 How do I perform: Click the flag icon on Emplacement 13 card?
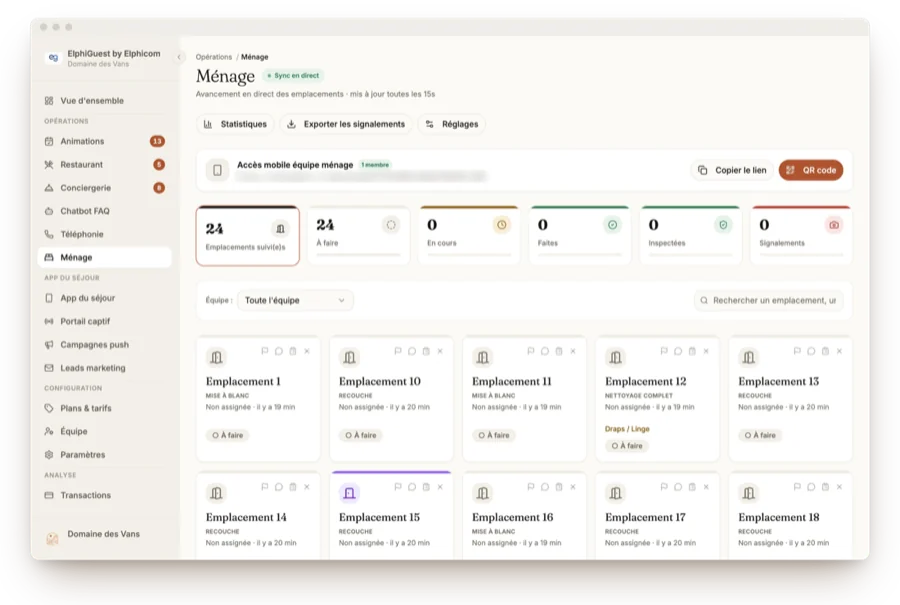coord(797,351)
